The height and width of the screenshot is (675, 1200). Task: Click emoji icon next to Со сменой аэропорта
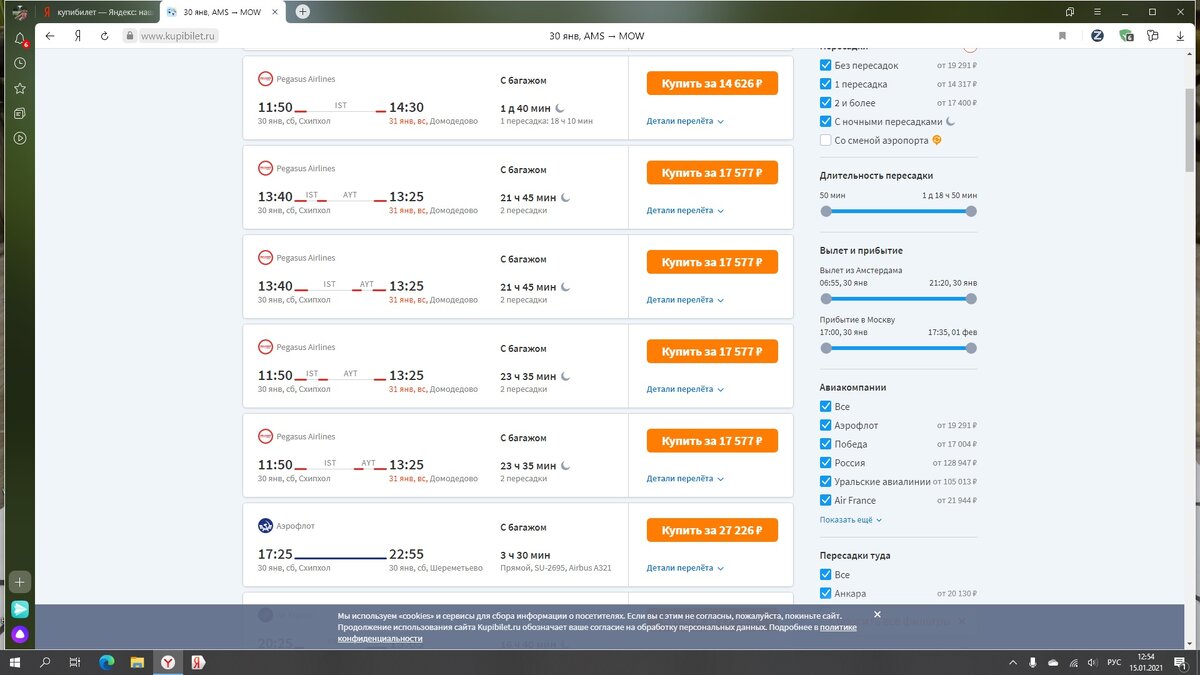click(936, 140)
